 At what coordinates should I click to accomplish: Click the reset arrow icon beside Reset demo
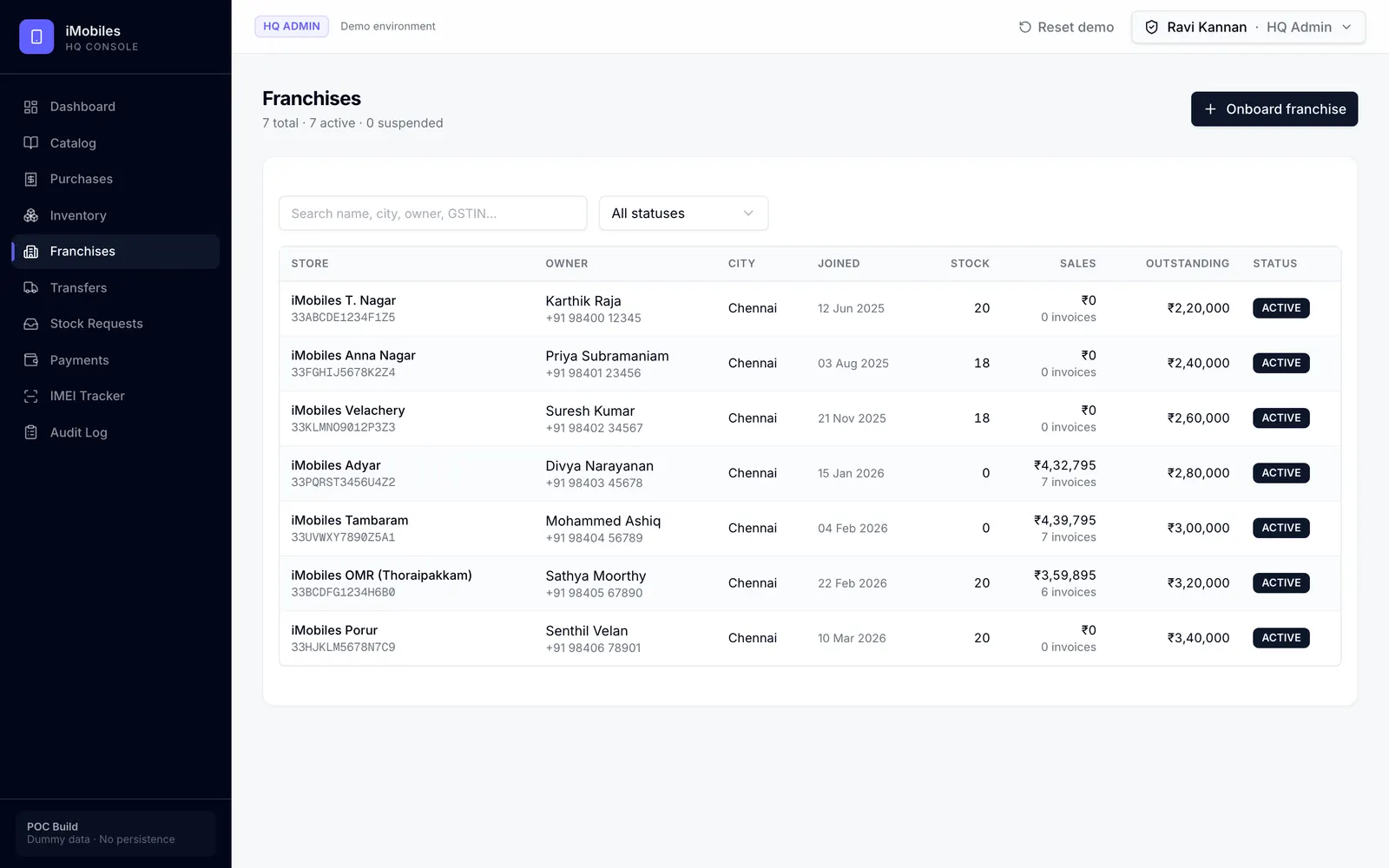click(1025, 27)
